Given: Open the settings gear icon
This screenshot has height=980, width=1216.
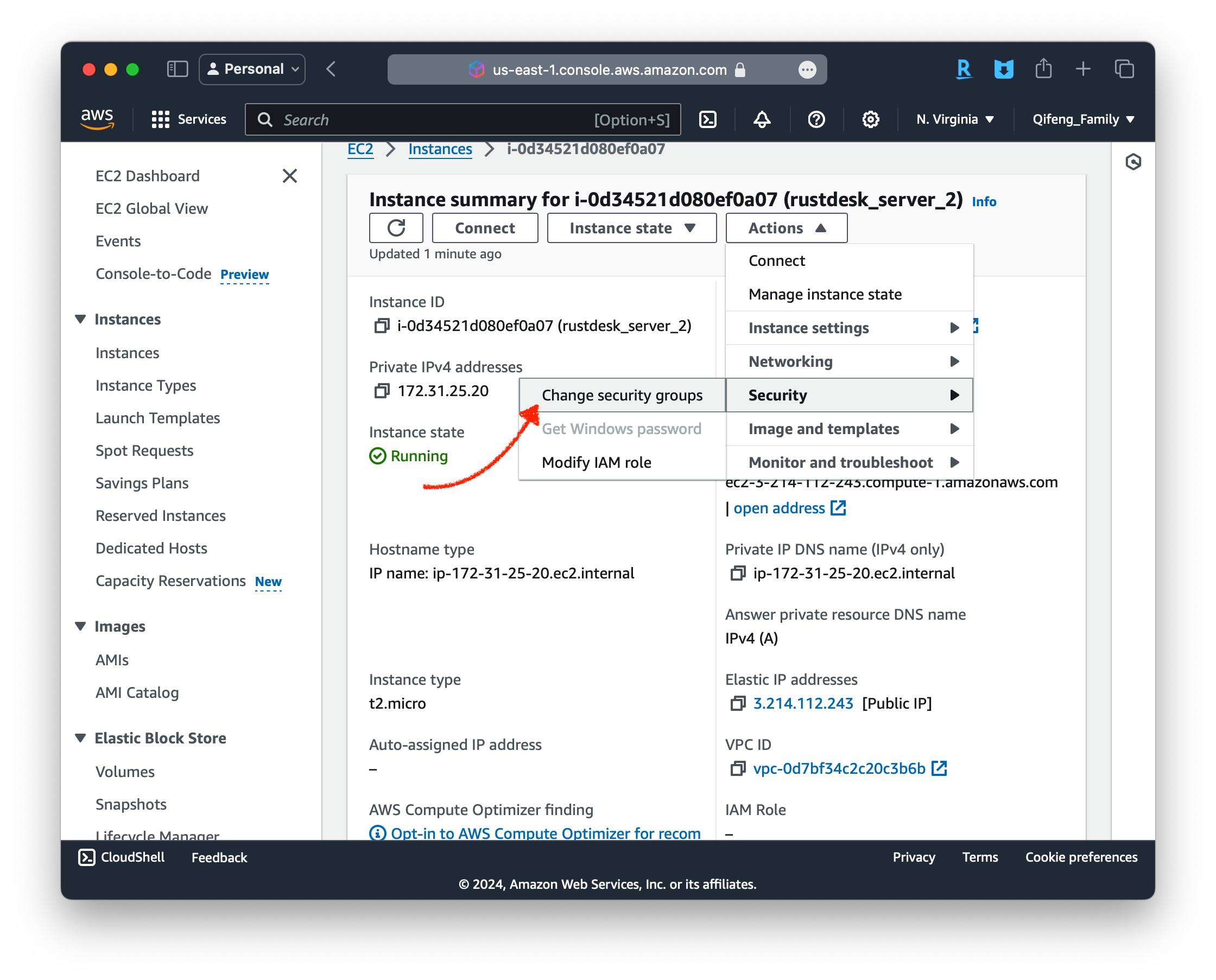Looking at the screenshot, I should click(x=870, y=119).
